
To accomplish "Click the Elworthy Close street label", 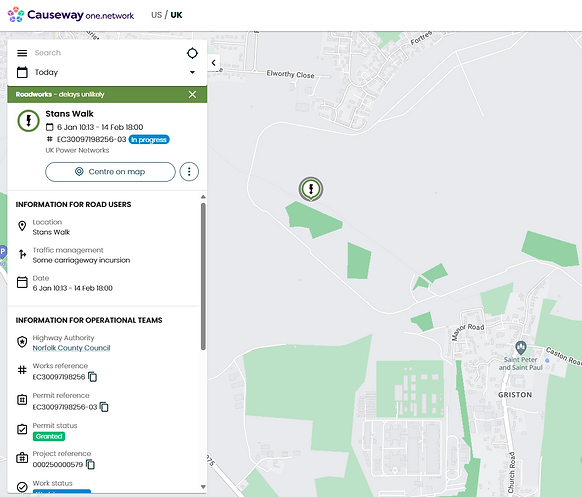I will coord(290,74).
